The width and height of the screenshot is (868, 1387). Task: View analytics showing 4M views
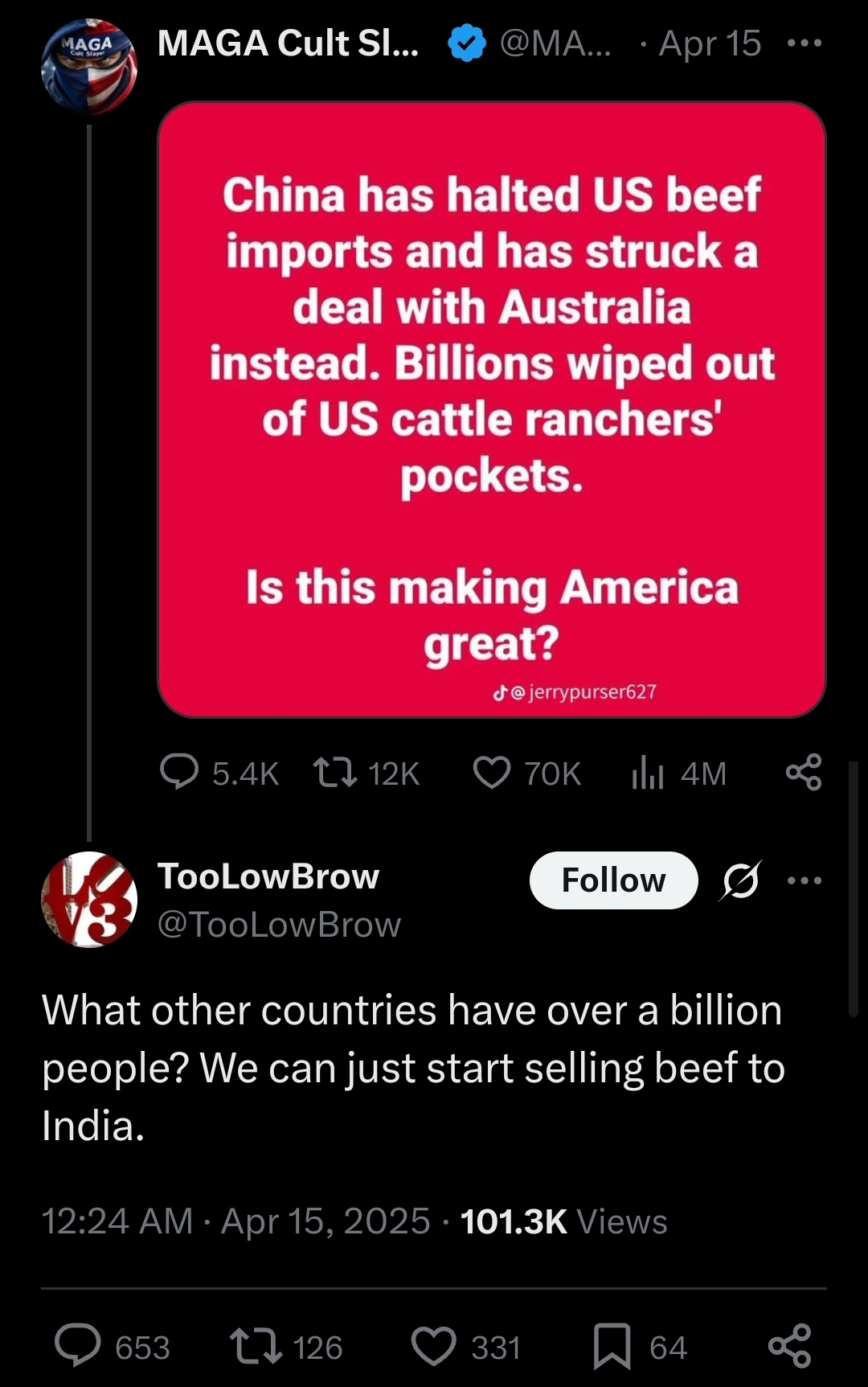pyautogui.click(x=648, y=773)
